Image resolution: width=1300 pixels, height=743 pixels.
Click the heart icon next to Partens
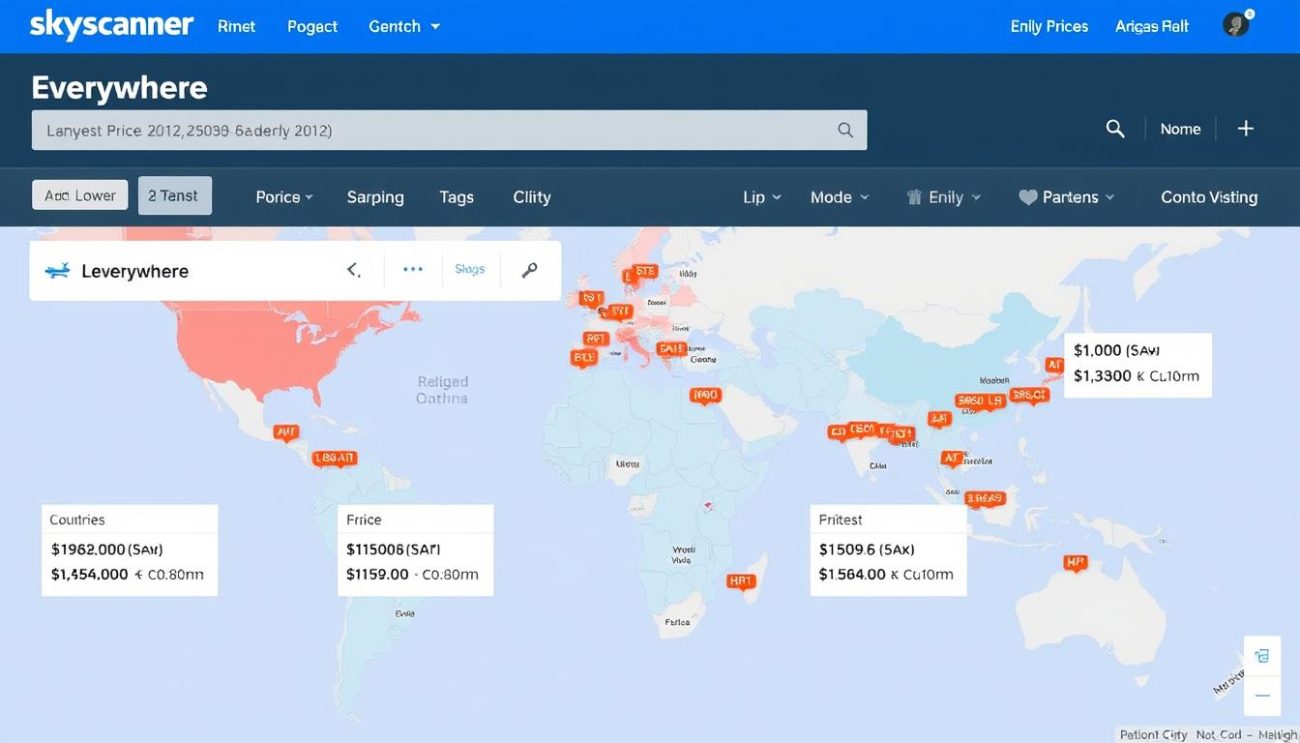pyautogui.click(x=1029, y=197)
